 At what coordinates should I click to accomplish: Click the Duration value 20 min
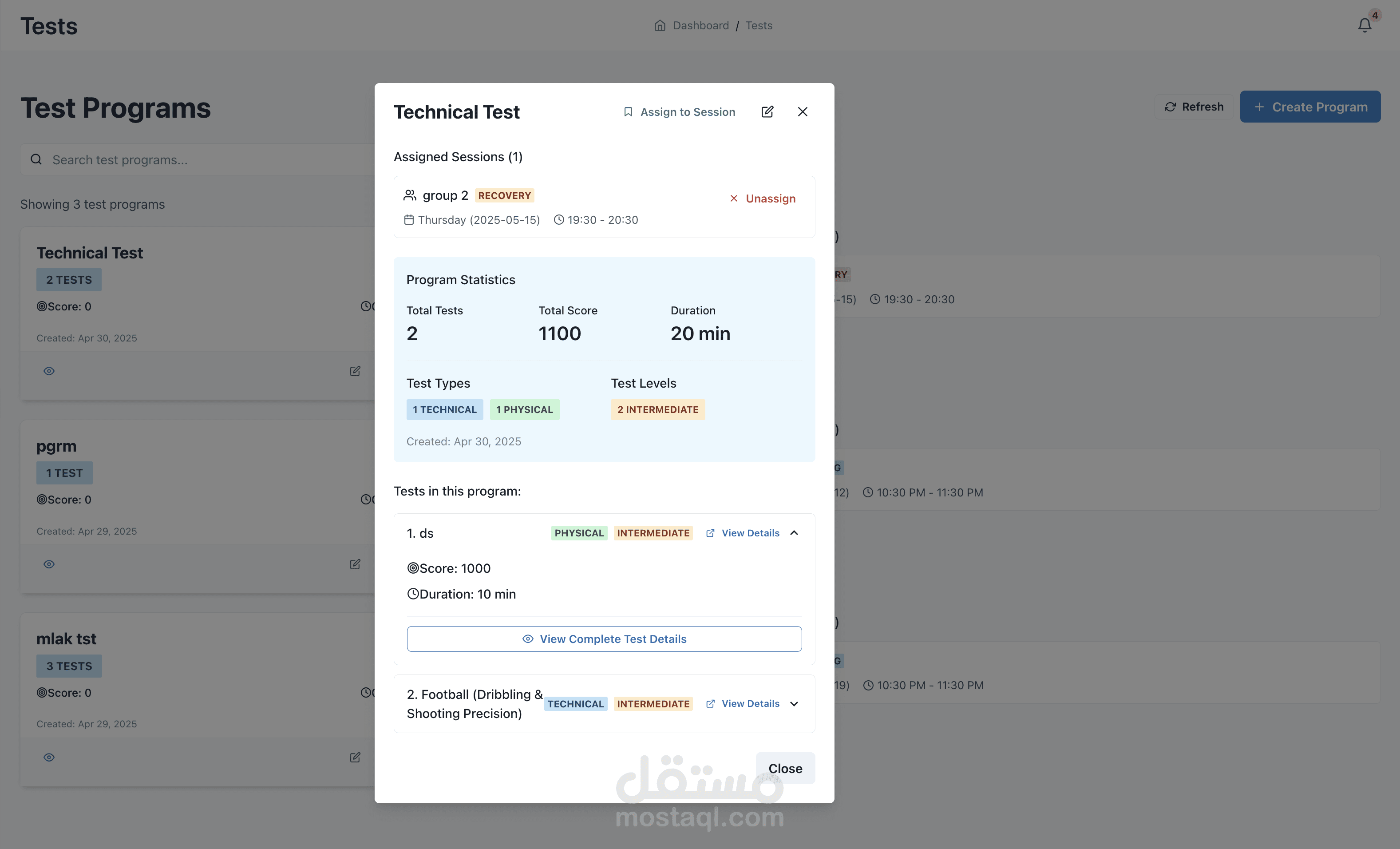tap(700, 333)
